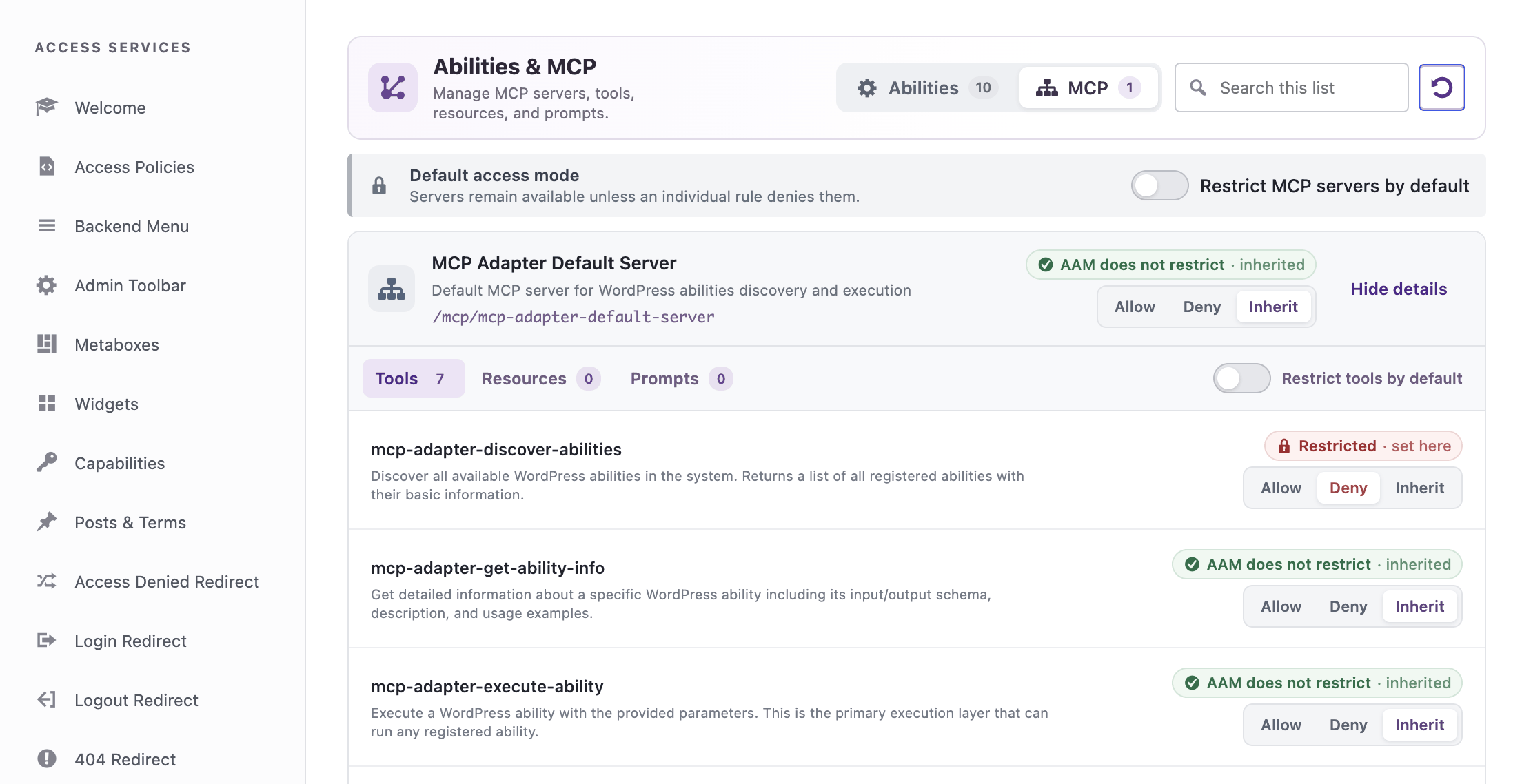Click the Backend Menu hamburger icon

pyautogui.click(x=46, y=226)
